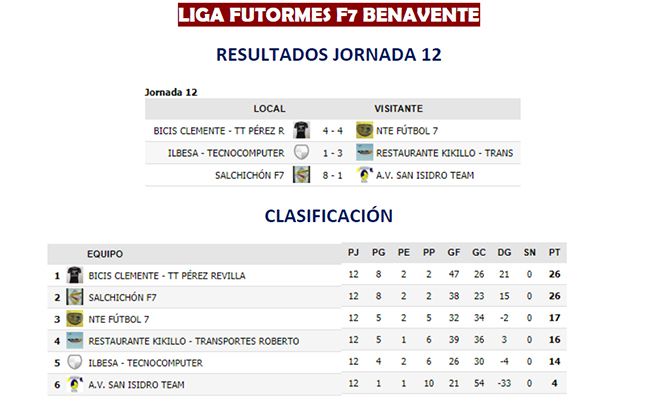Click Bicis Clemente shirt logo in Jornada 12 results
Screen dimensions: 670x410
click(301, 130)
